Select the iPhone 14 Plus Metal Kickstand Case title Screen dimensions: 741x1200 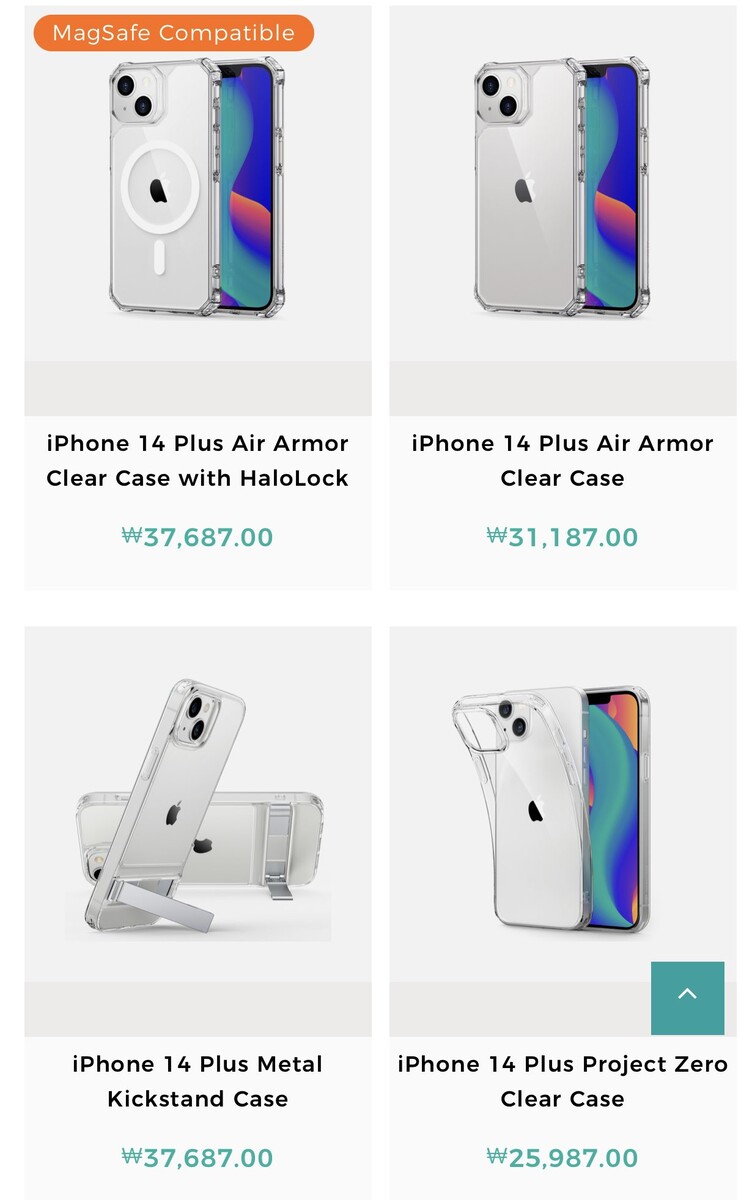(198, 1081)
